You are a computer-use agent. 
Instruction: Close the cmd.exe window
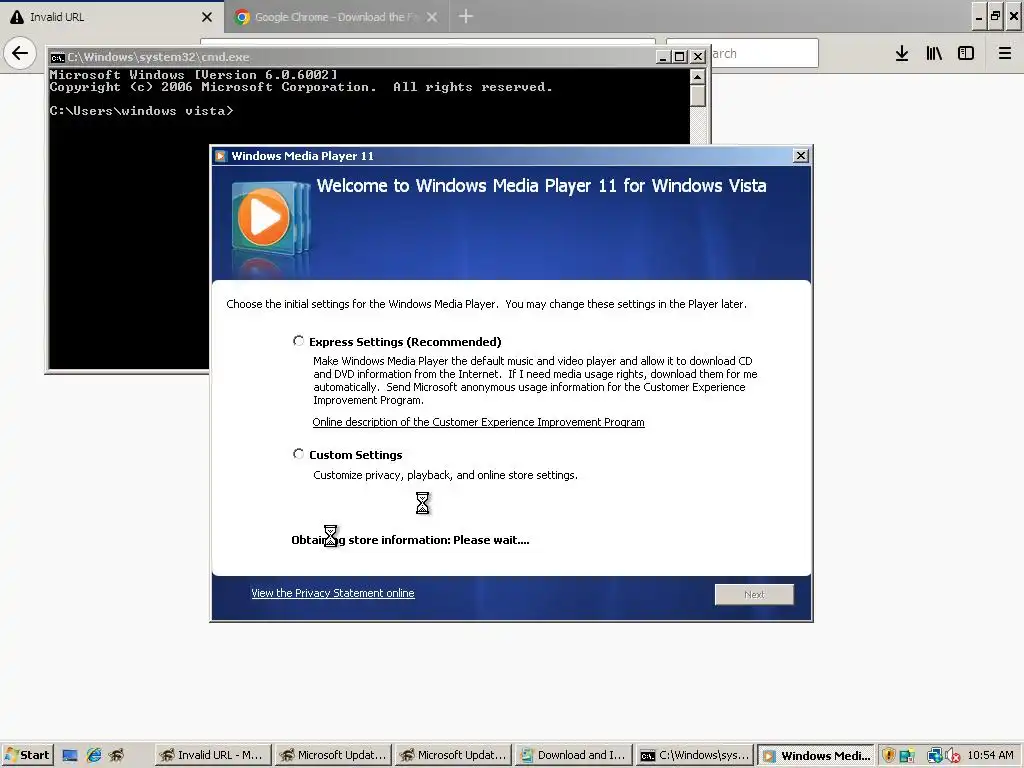click(698, 57)
